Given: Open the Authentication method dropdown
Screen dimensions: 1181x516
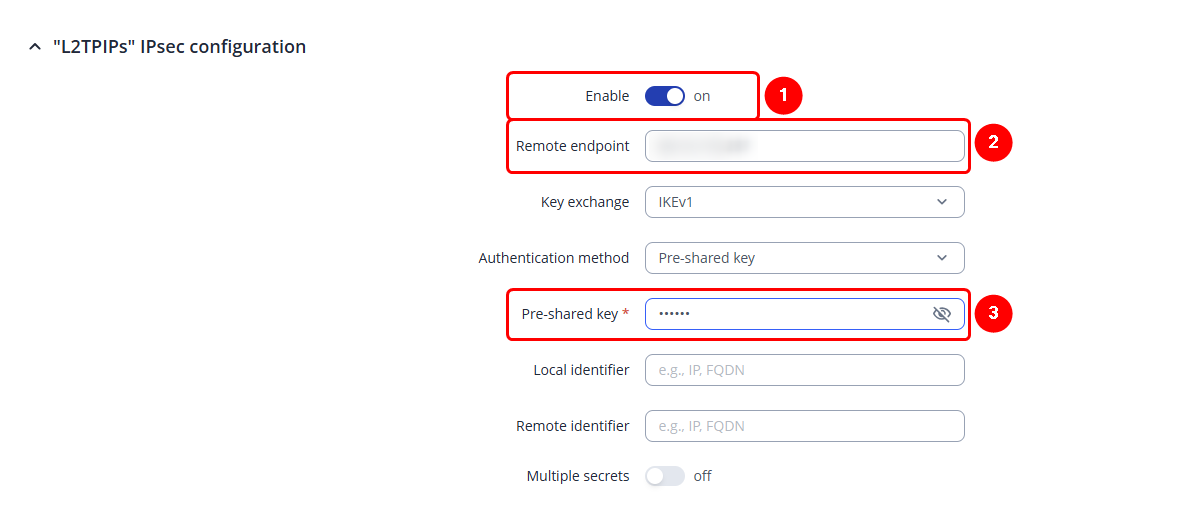Looking at the screenshot, I should click(804, 258).
